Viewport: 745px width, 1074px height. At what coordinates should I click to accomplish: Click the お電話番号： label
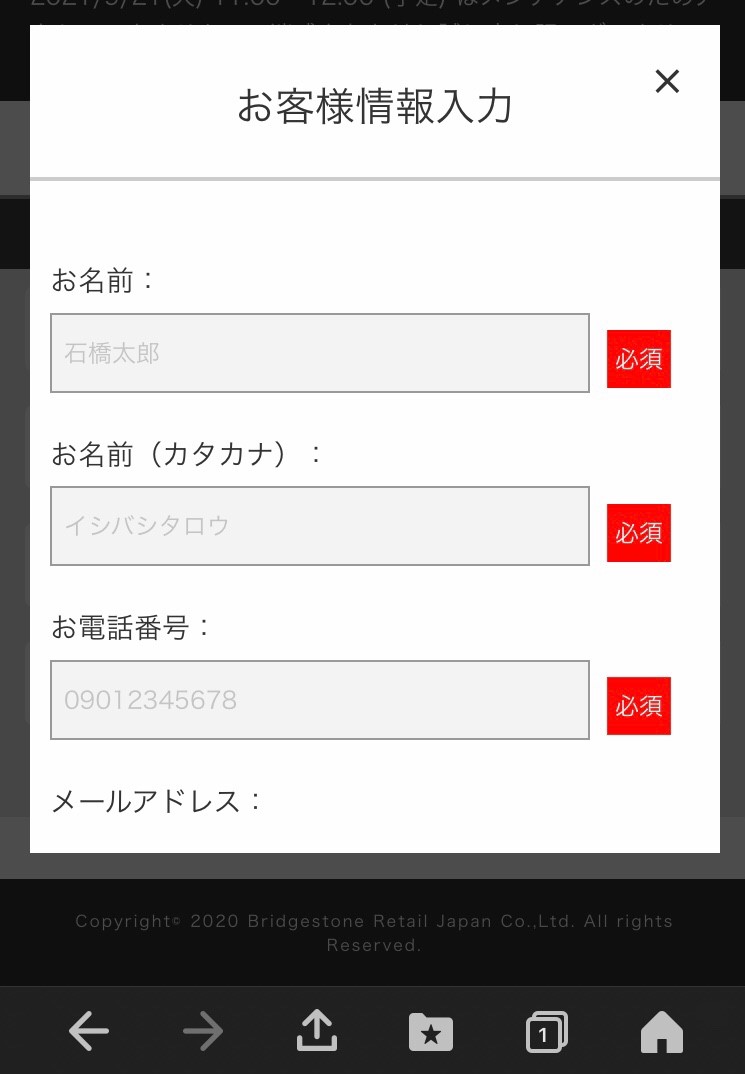(x=133, y=628)
